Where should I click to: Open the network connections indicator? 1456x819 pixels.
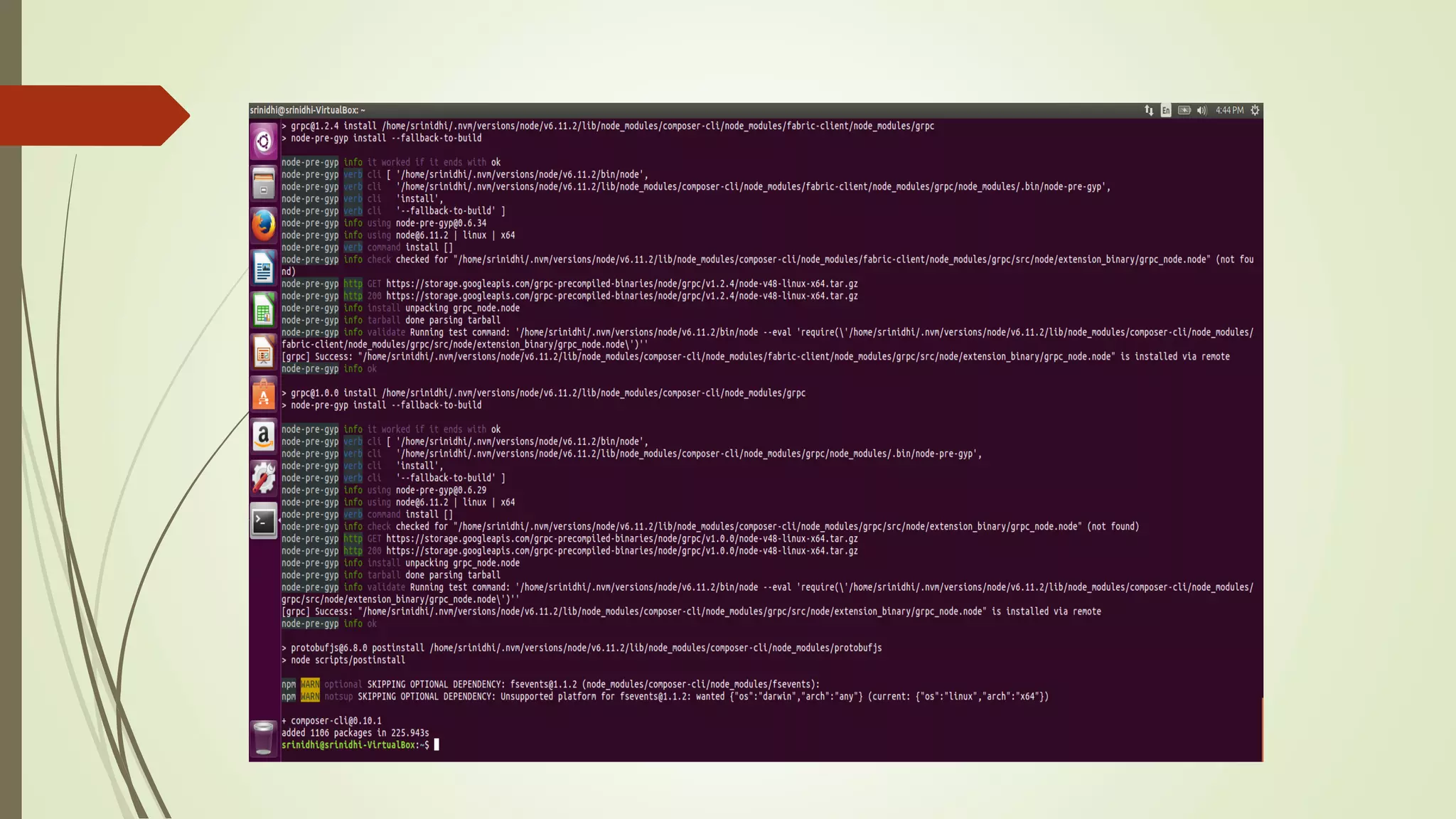(x=1149, y=110)
